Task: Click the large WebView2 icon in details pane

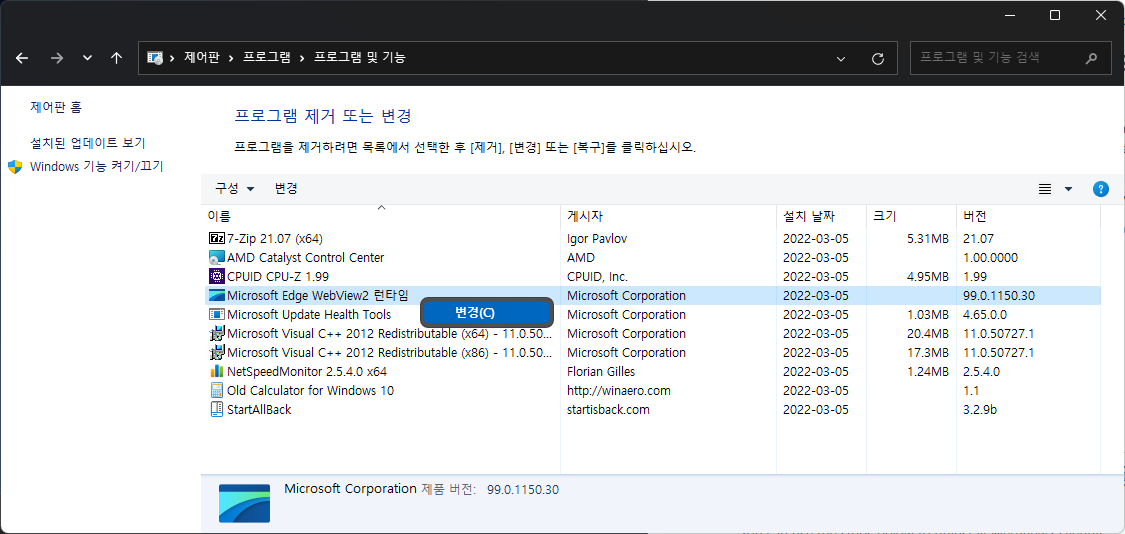Action: tap(245, 502)
